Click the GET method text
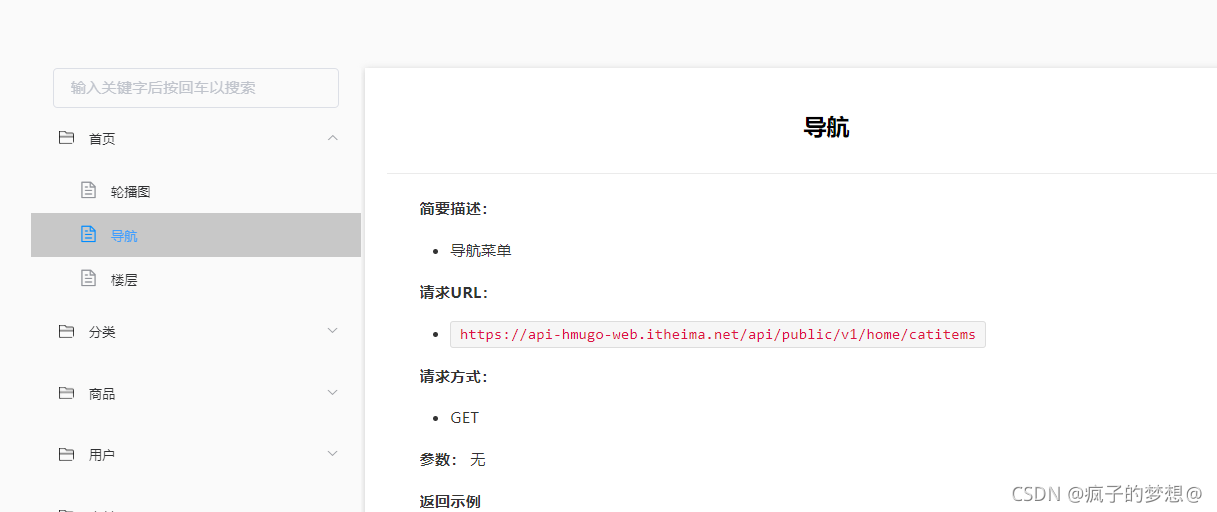This screenshot has width=1217, height=512. coord(465,418)
